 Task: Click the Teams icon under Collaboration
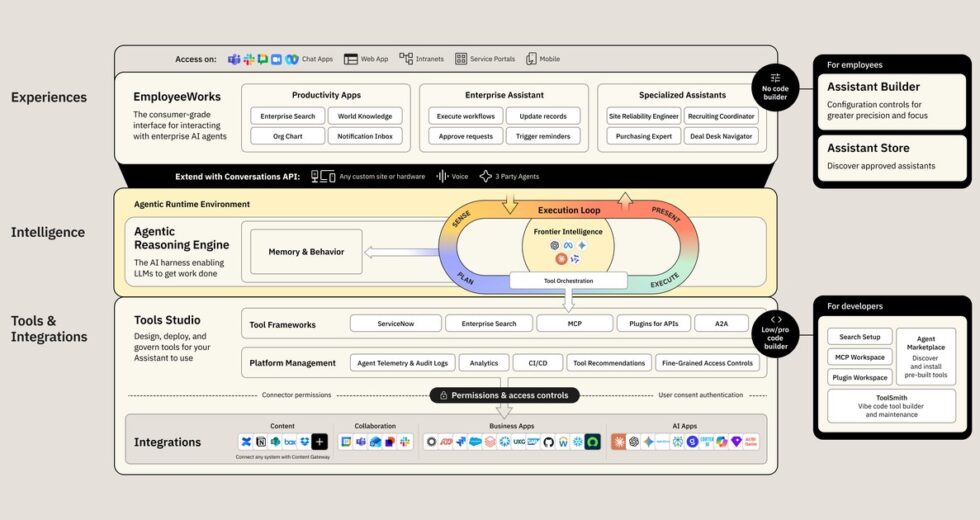pyautogui.click(x=361, y=442)
